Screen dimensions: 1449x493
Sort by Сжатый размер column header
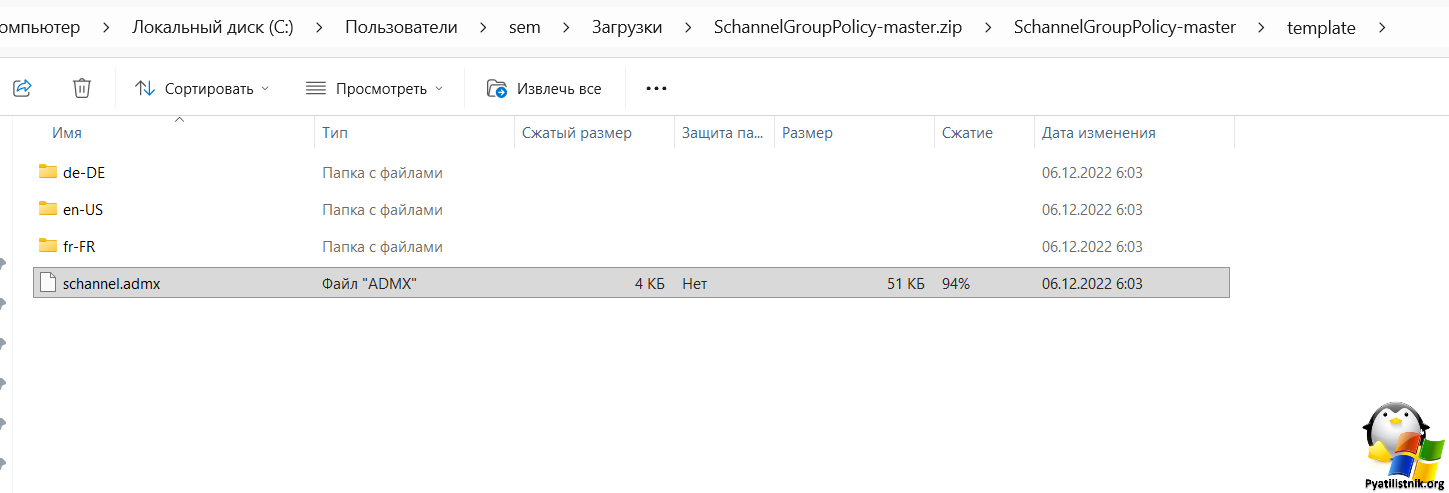(x=576, y=133)
